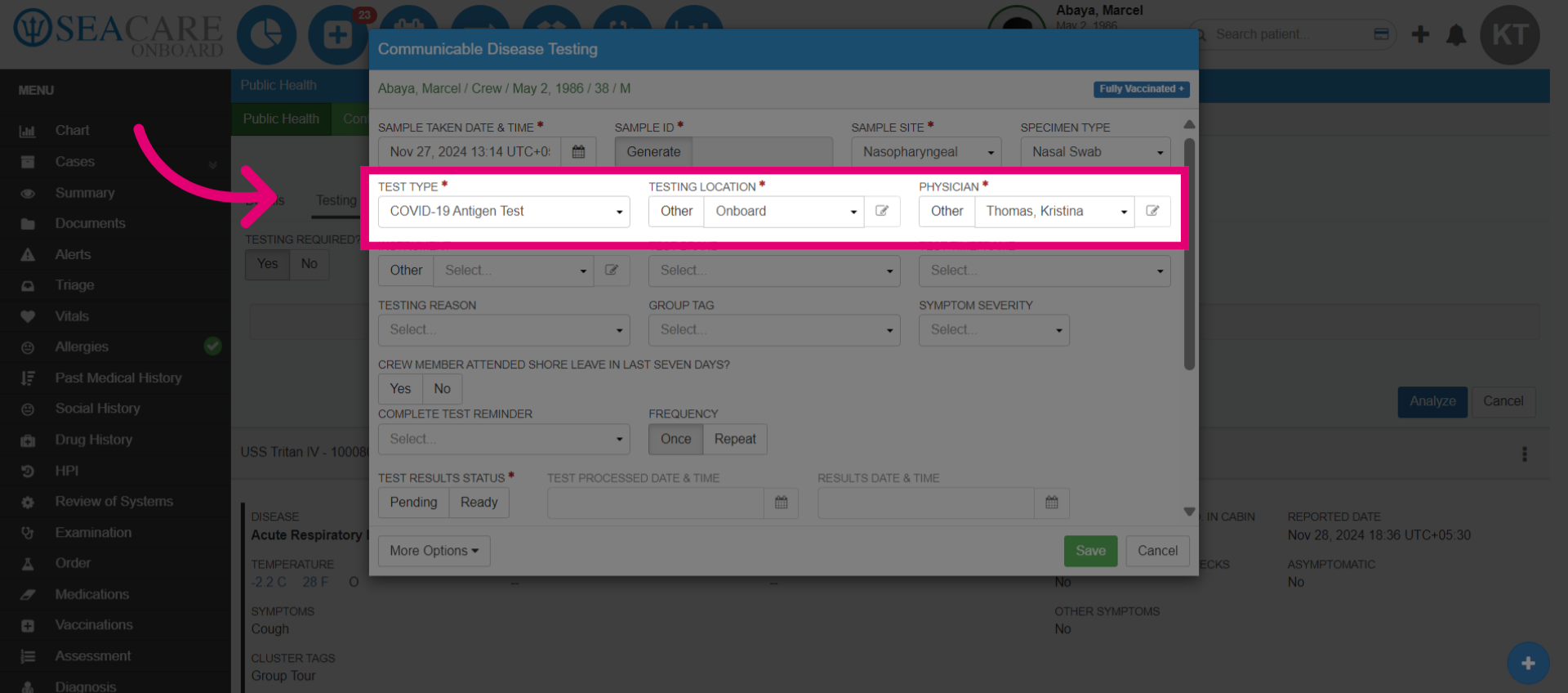Click the Examination stethoscope icon

28,533
